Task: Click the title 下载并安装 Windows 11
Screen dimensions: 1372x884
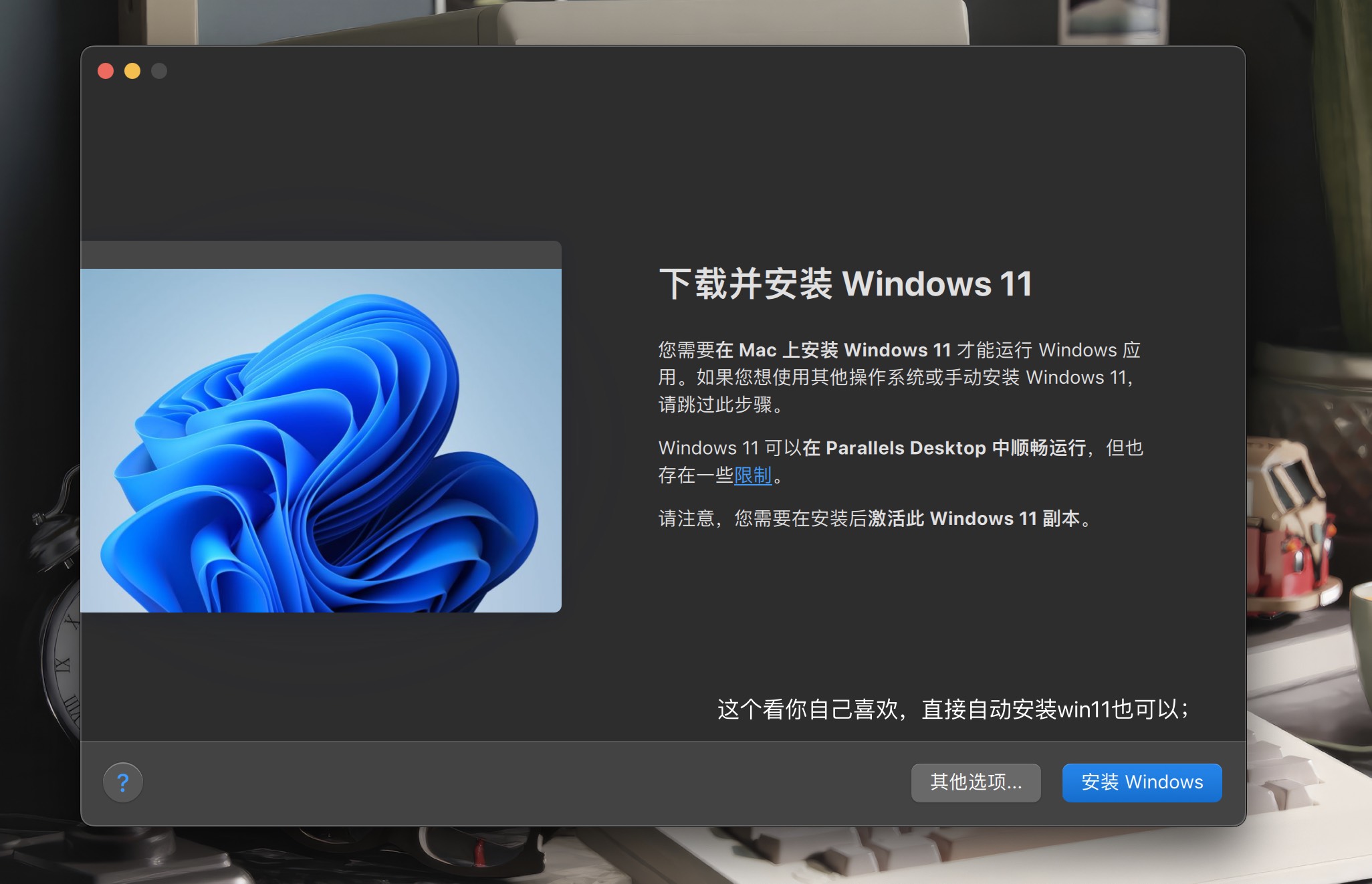Action: (x=844, y=283)
